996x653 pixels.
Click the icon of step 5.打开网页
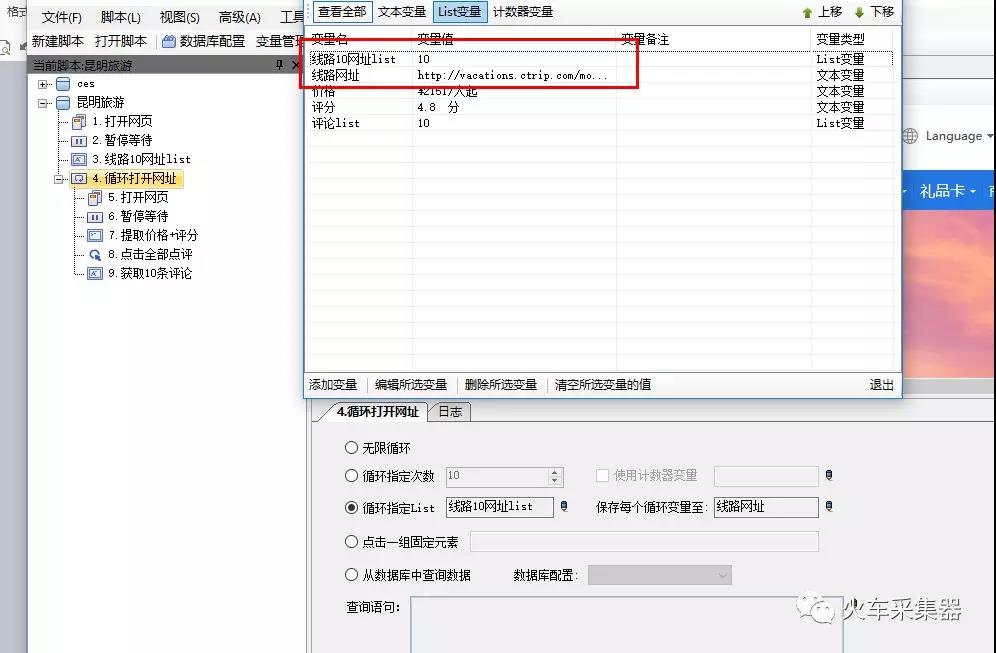click(95, 198)
